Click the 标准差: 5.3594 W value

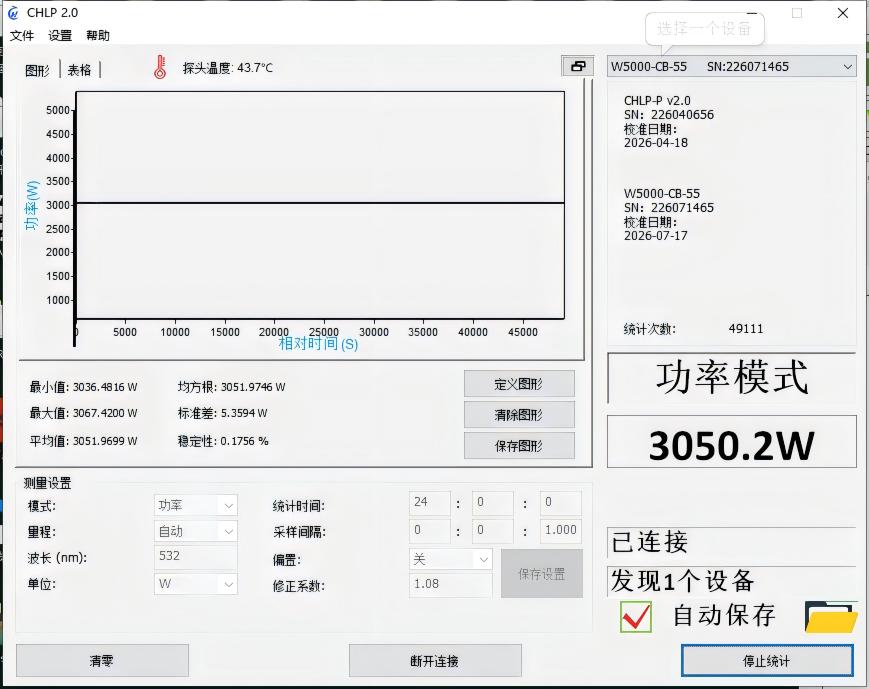point(222,413)
